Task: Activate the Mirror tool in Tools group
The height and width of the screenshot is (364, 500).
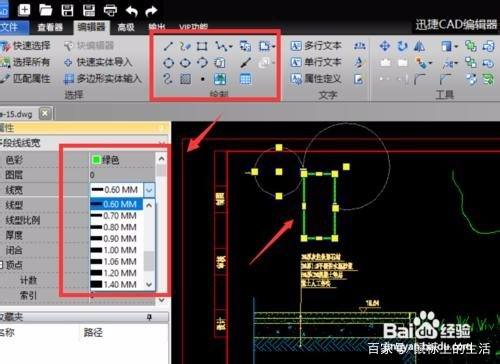Action: (419, 46)
